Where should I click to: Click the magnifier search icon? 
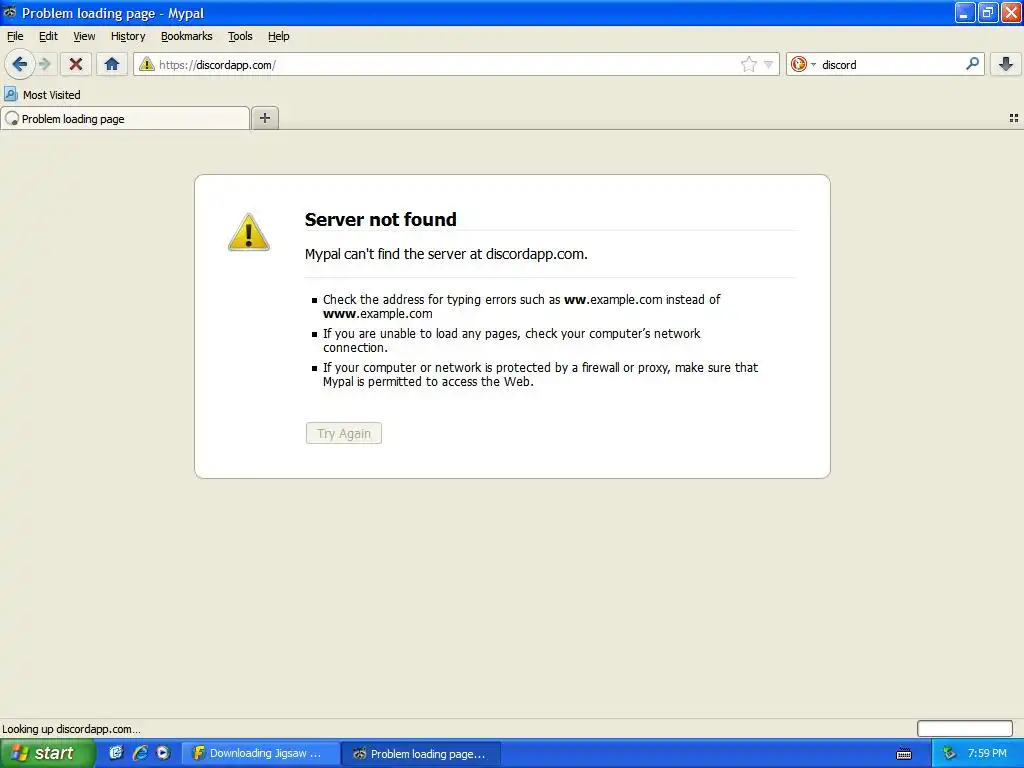(972, 64)
